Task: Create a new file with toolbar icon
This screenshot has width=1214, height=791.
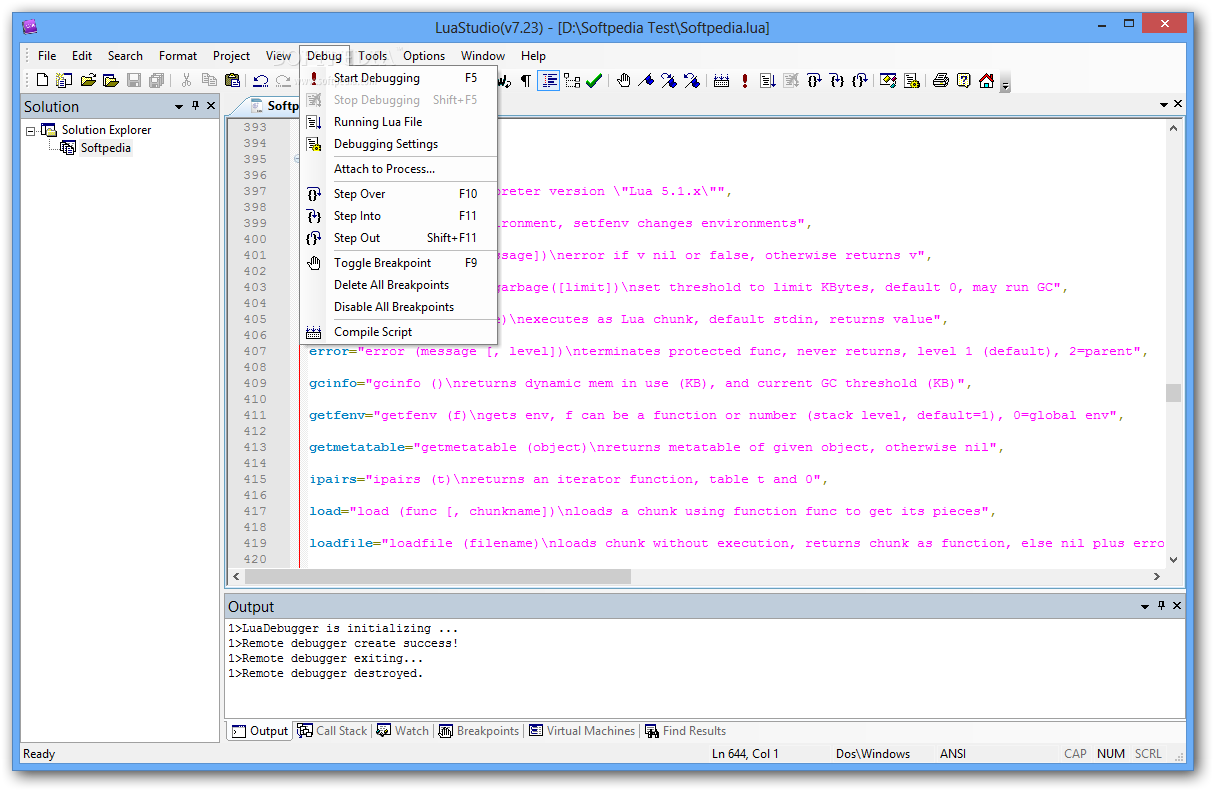Action: (x=42, y=80)
